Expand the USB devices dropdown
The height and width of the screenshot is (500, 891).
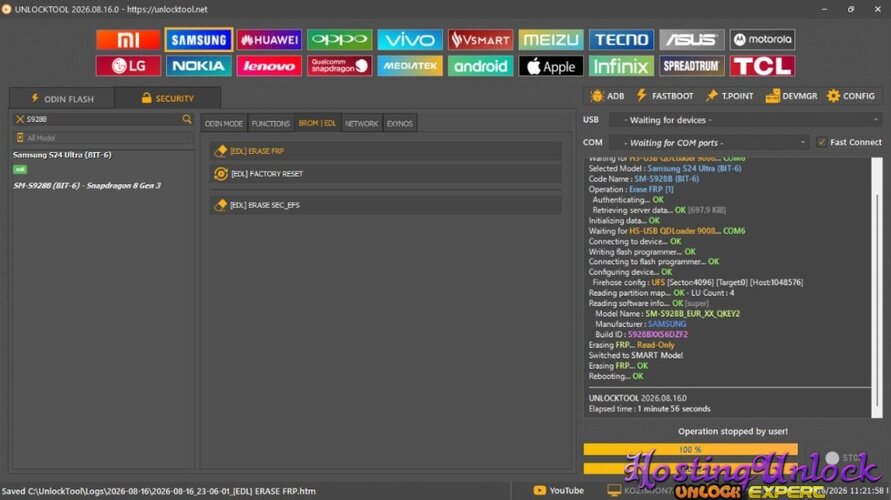(745, 120)
